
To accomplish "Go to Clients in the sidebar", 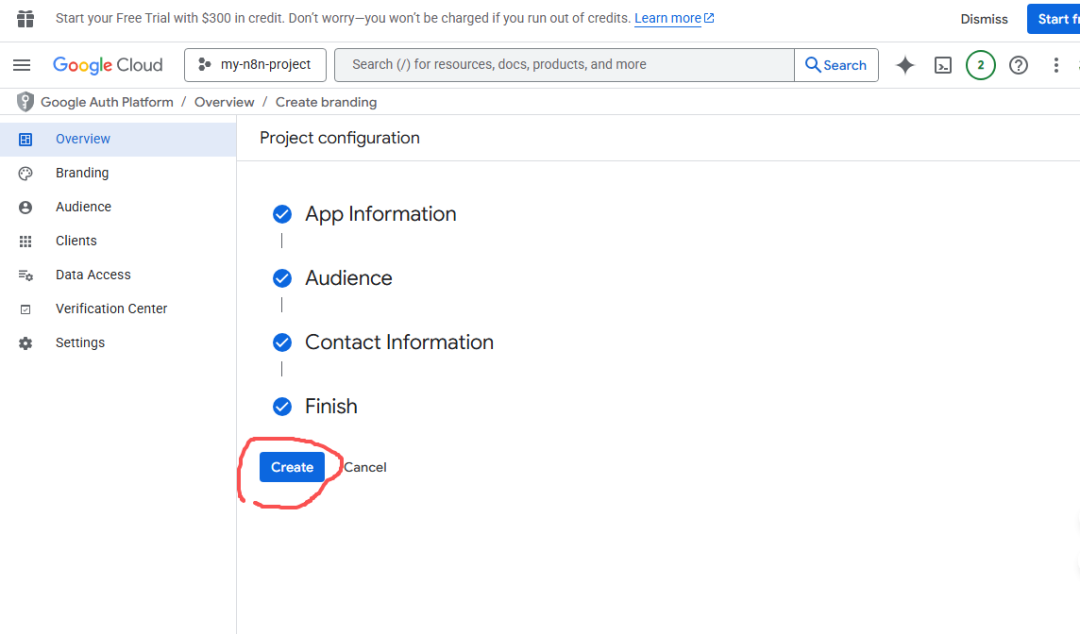I will 76,241.
